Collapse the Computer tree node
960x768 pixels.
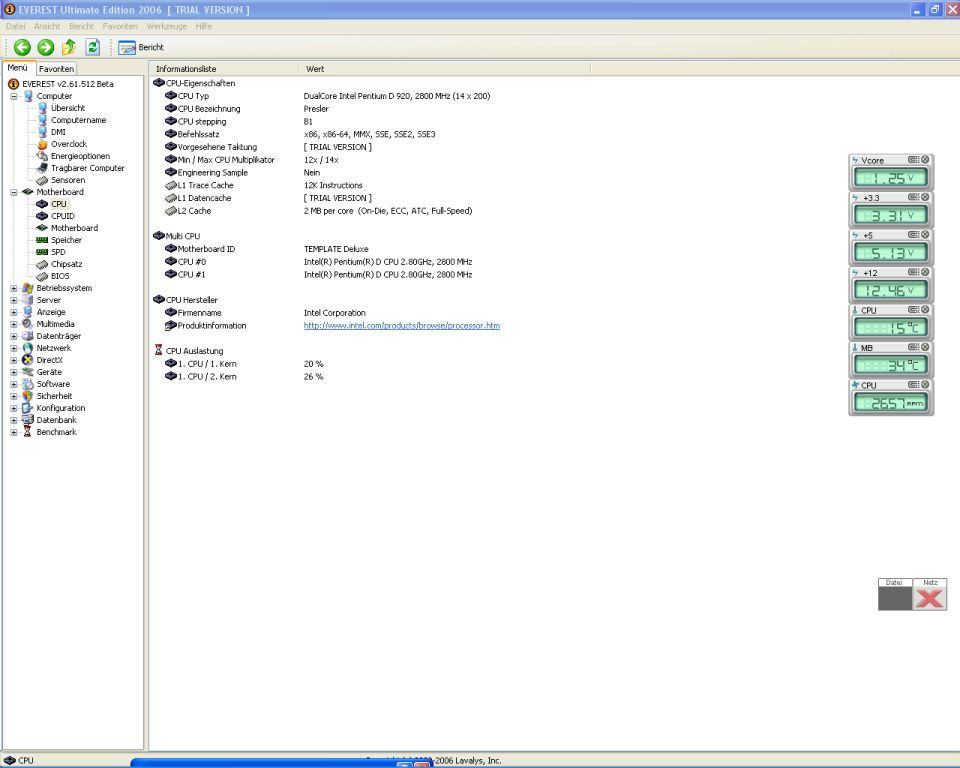click(13, 96)
